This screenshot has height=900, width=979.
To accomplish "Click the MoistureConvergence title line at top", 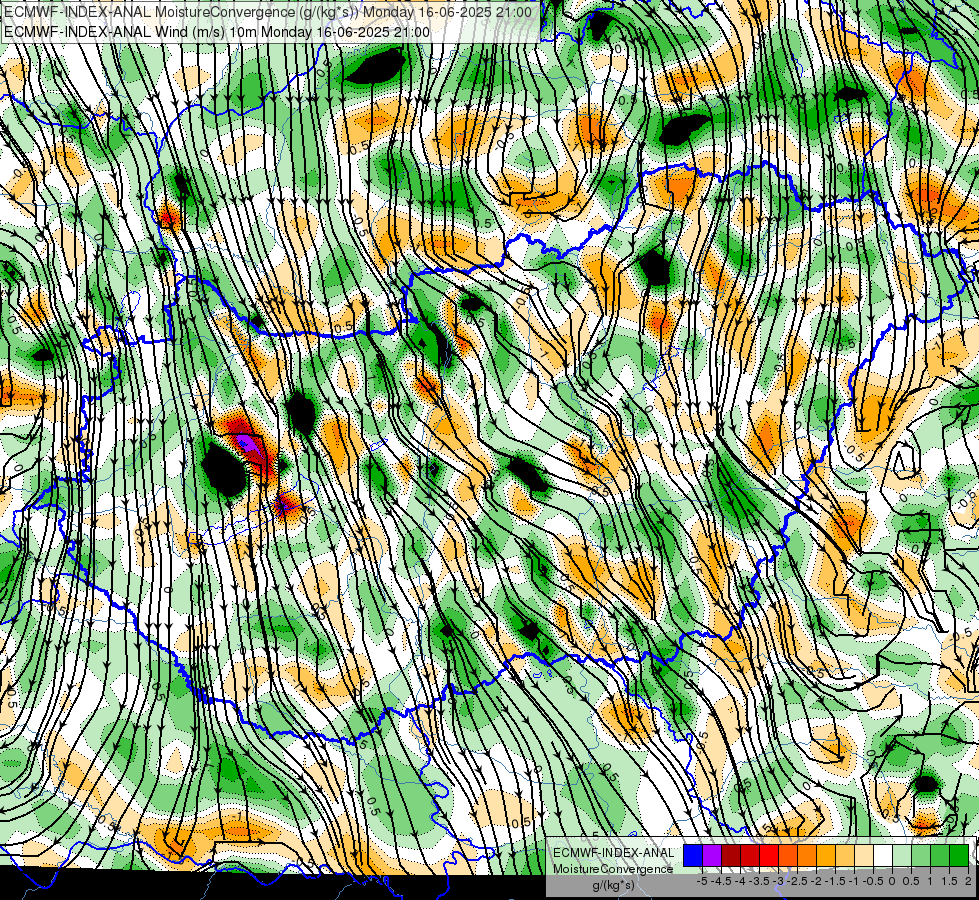I will coord(268,12).
